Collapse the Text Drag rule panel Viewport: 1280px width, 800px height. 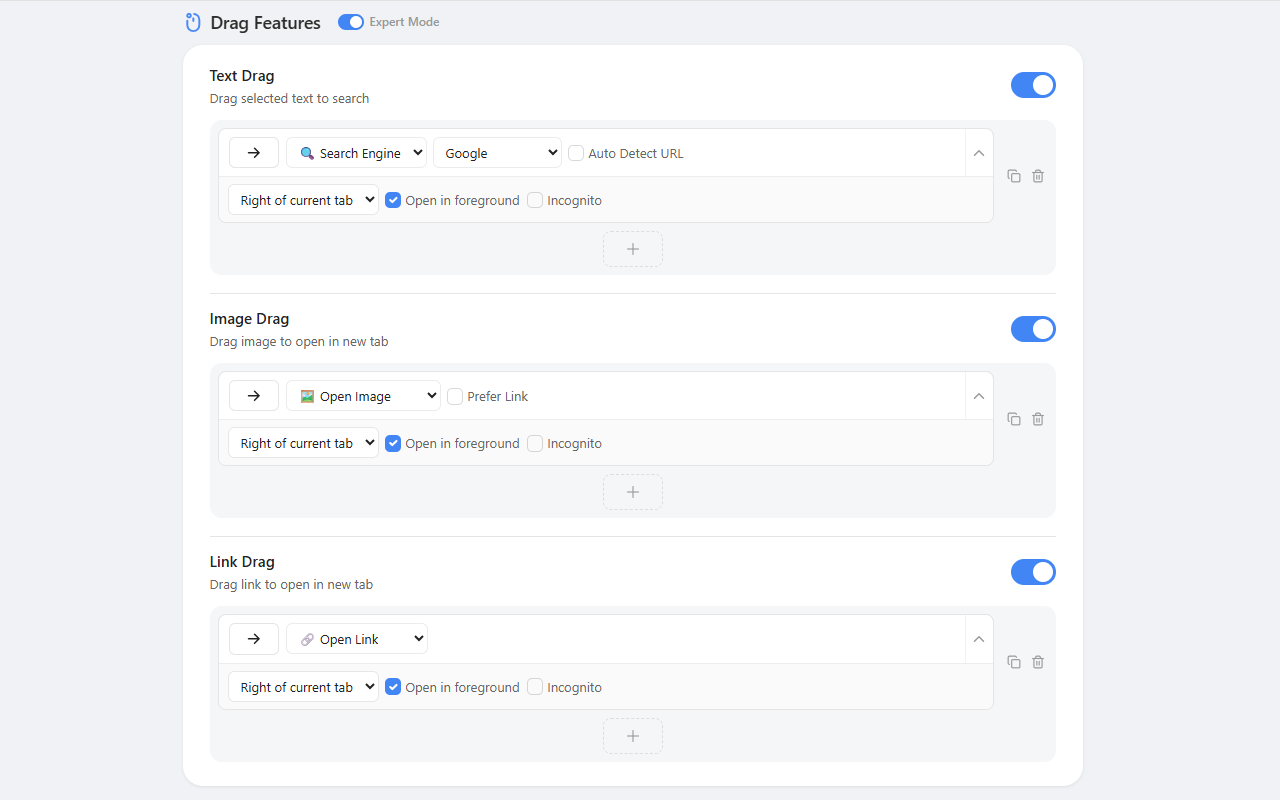click(979, 153)
